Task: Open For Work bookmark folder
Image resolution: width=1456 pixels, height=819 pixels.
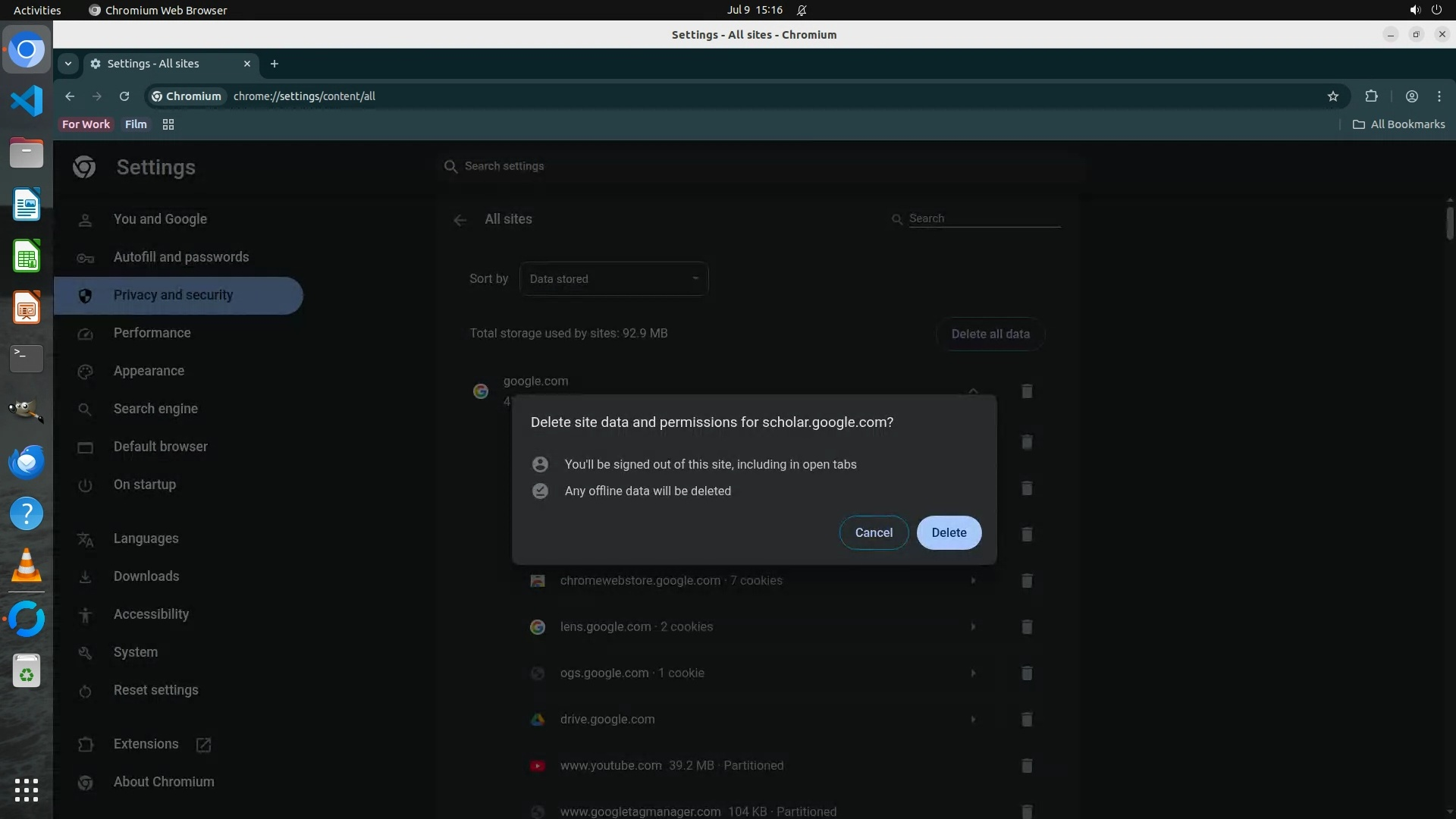Action: [86, 124]
